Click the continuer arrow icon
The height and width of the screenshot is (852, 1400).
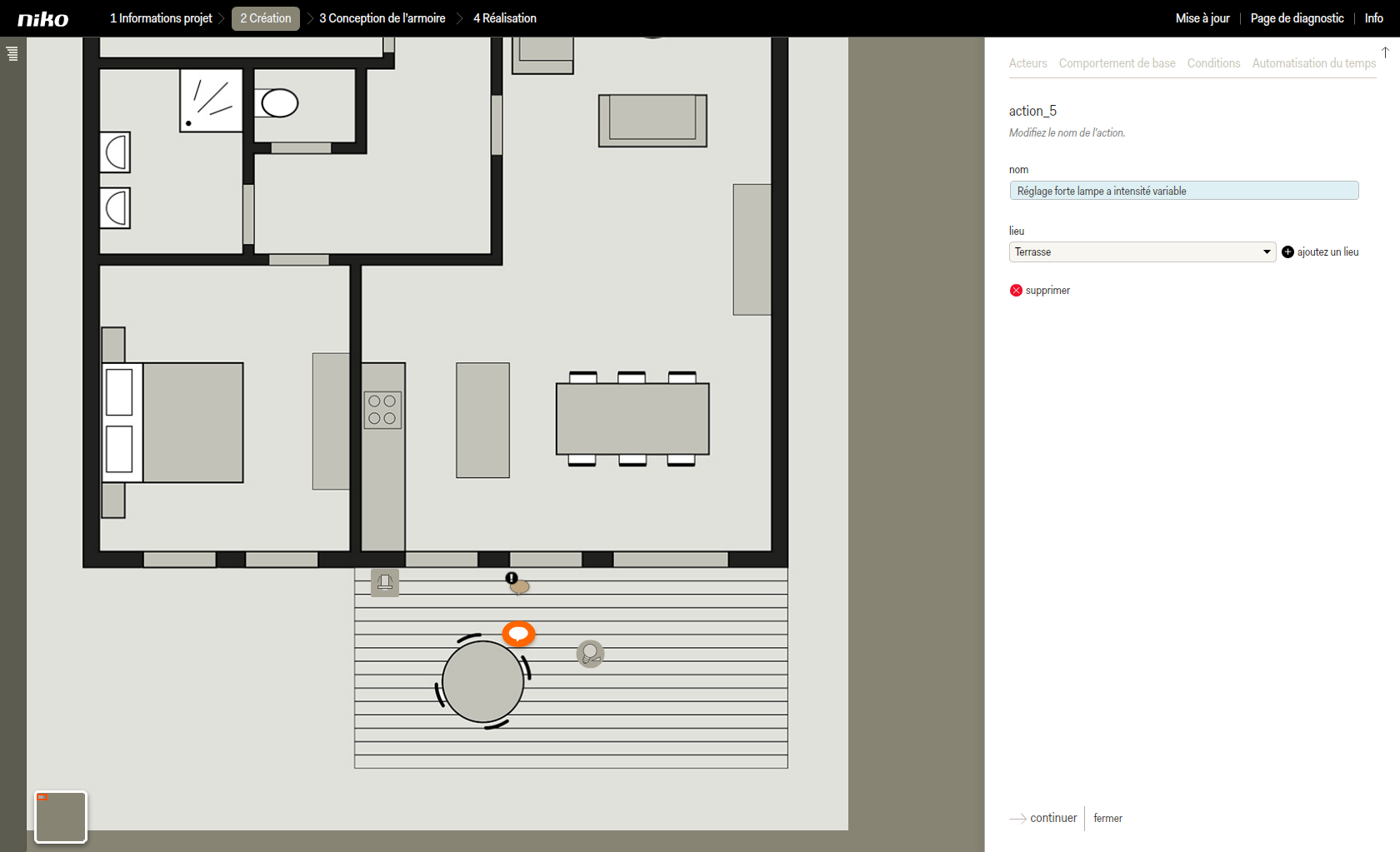click(1017, 819)
